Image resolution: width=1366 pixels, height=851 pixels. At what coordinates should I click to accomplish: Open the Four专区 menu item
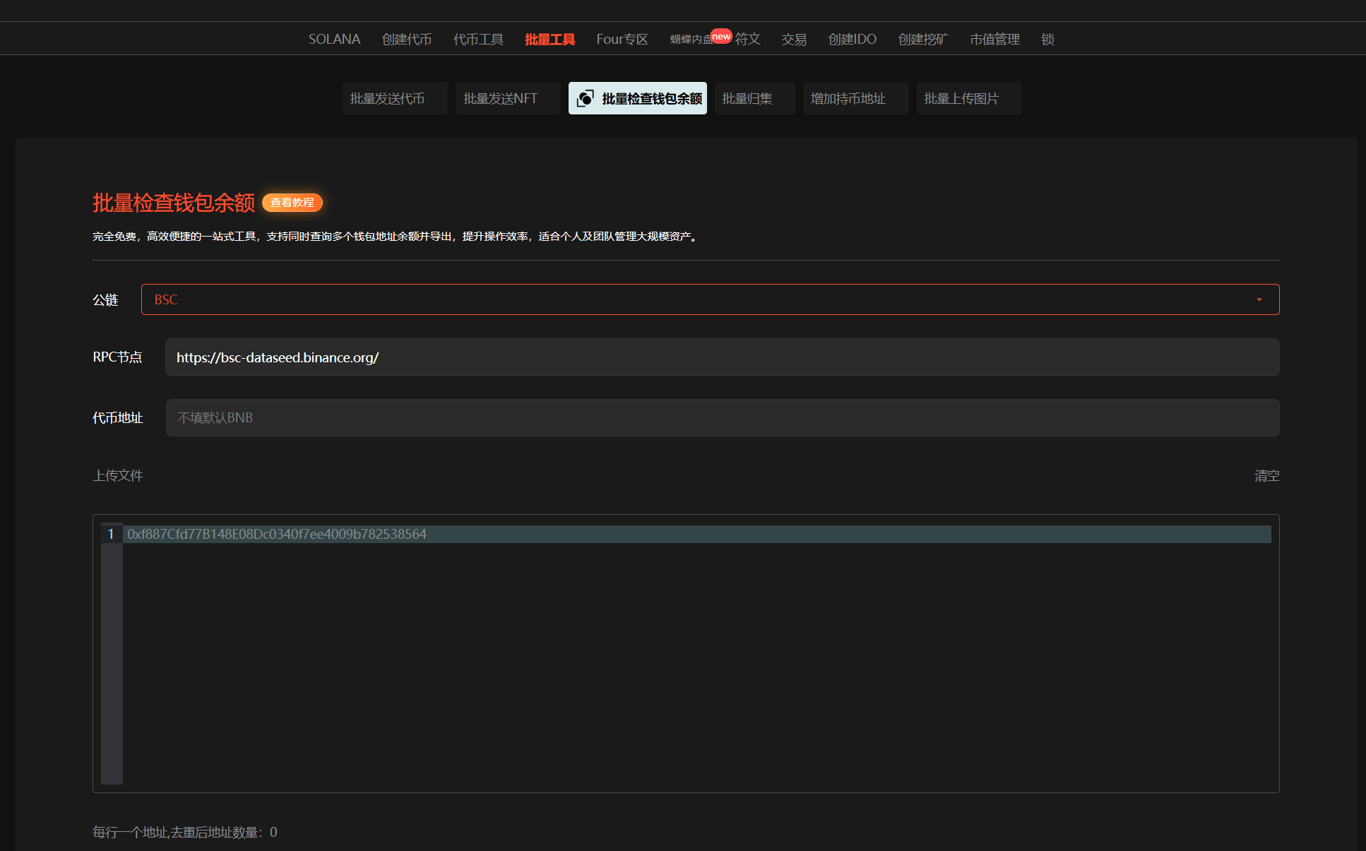622,39
